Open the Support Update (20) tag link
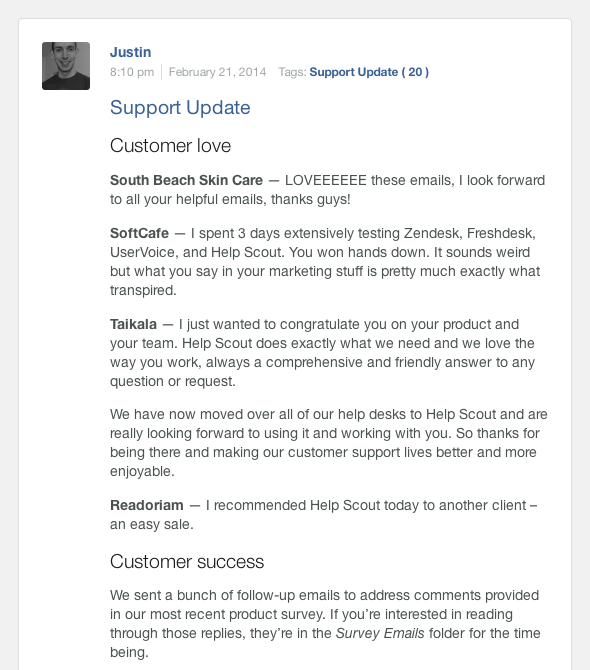The image size is (590, 670). 369,72
